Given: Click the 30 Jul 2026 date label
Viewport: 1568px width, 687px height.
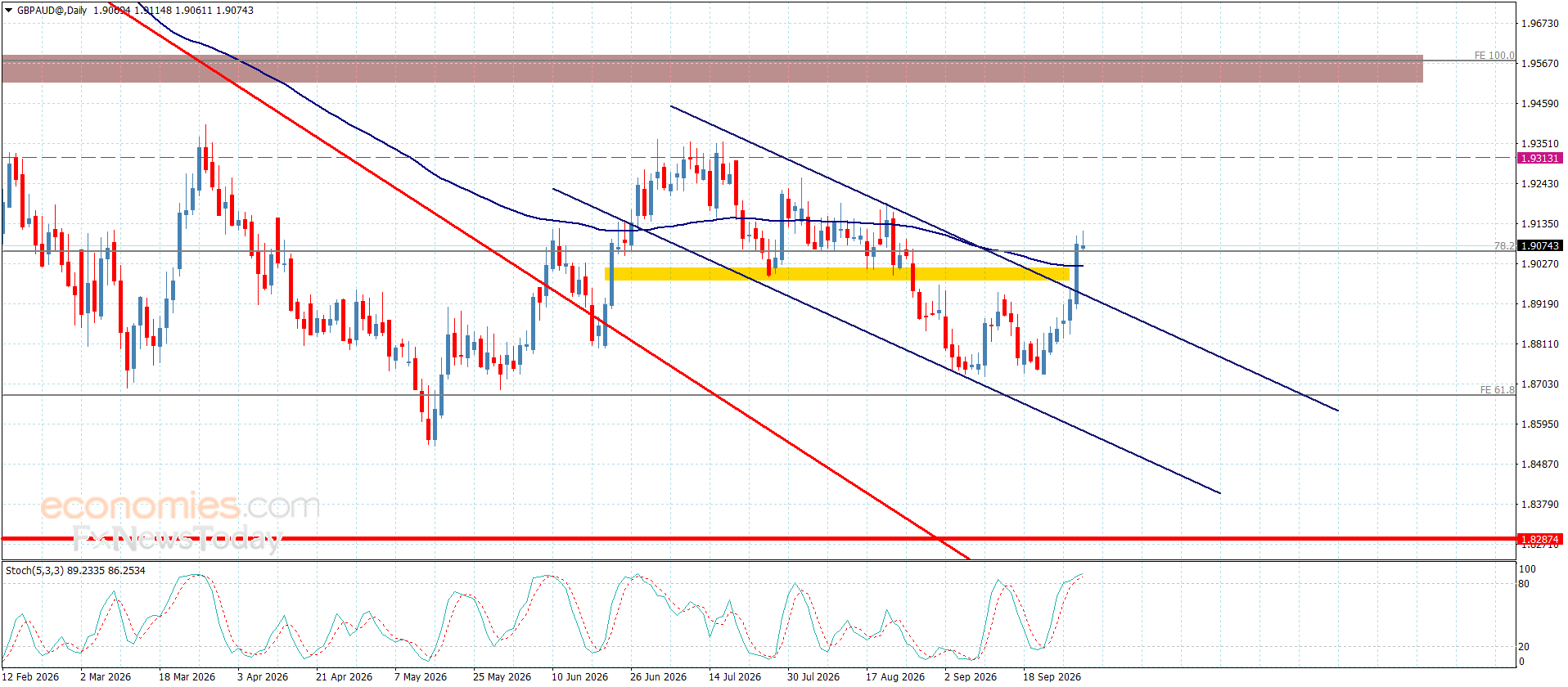Looking at the screenshot, I should 813,677.
